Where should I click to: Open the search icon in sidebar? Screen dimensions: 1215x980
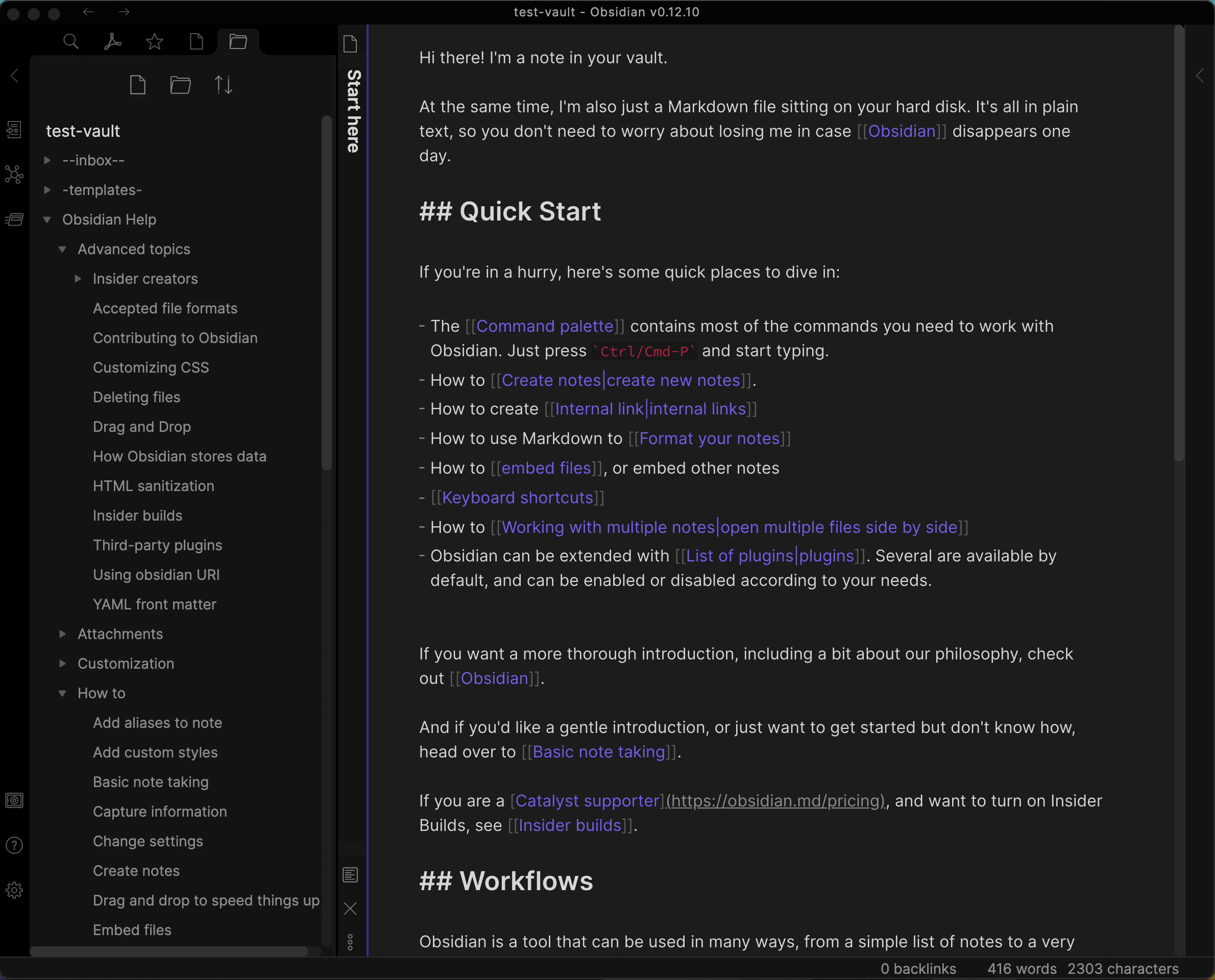pyautogui.click(x=70, y=40)
